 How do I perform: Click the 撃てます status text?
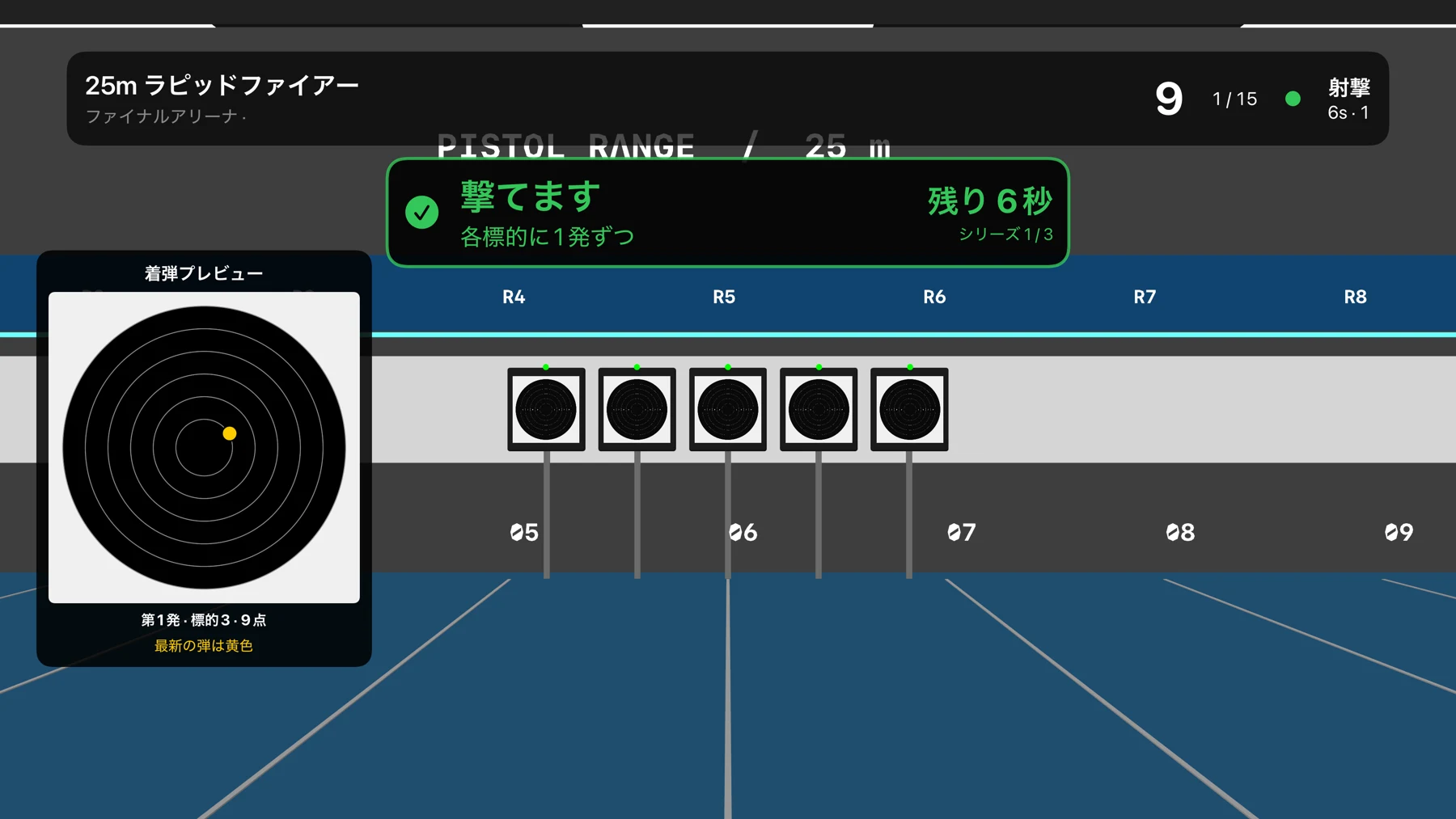click(531, 196)
